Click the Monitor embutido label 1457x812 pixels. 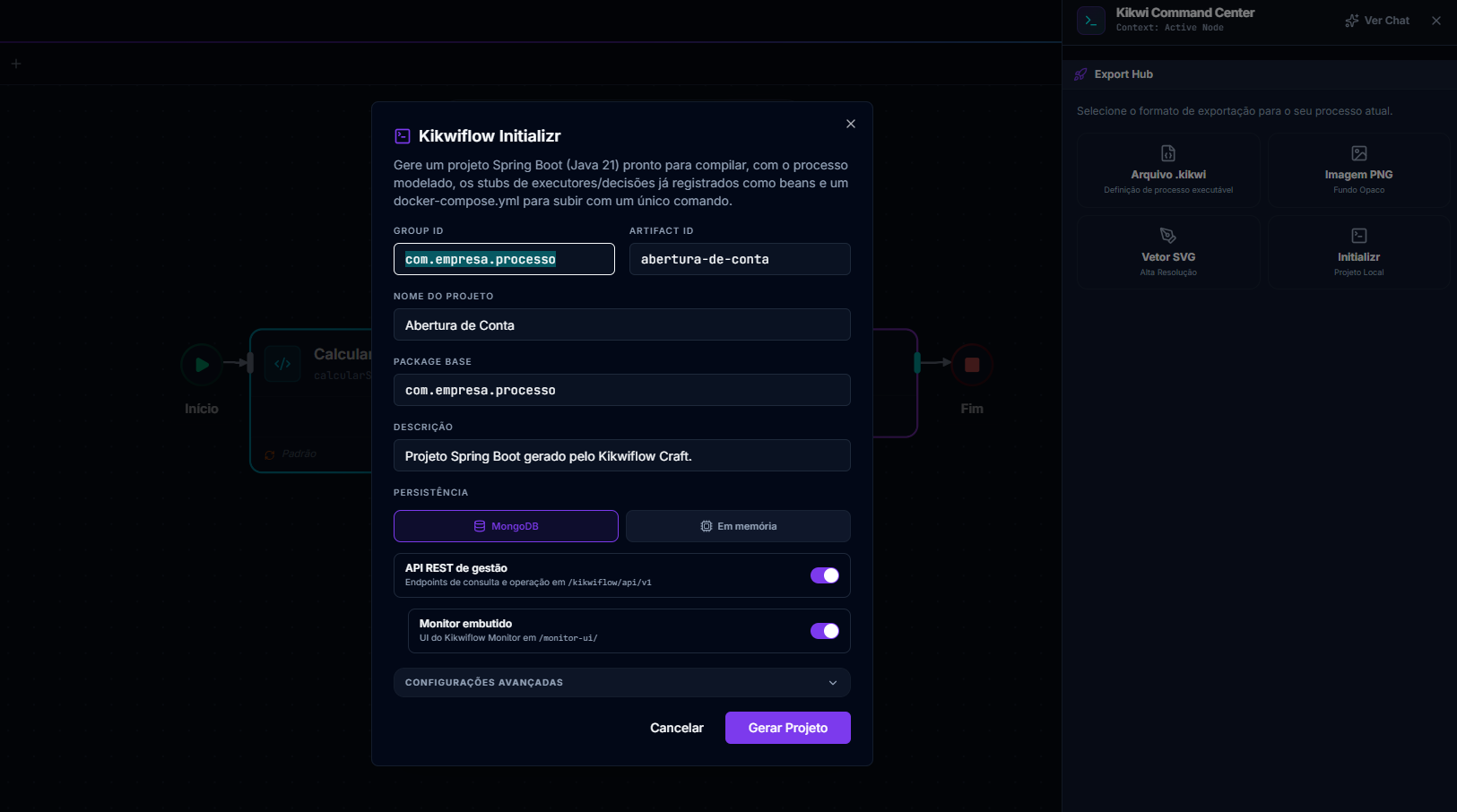point(465,624)
